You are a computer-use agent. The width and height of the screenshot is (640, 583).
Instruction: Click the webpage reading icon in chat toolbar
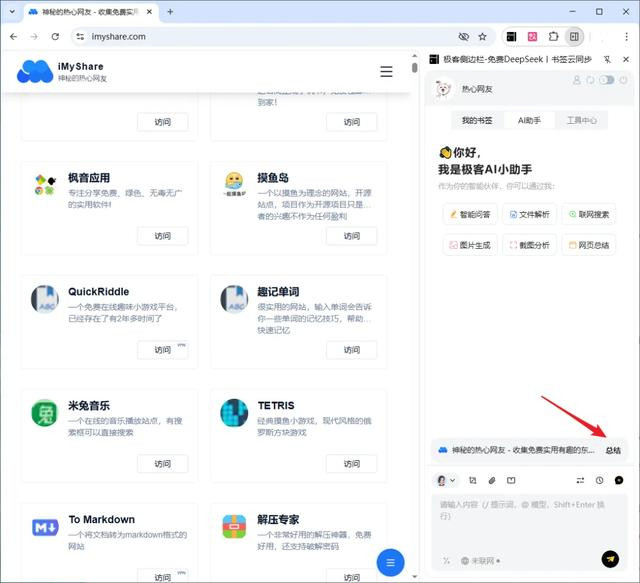[511, 481]
